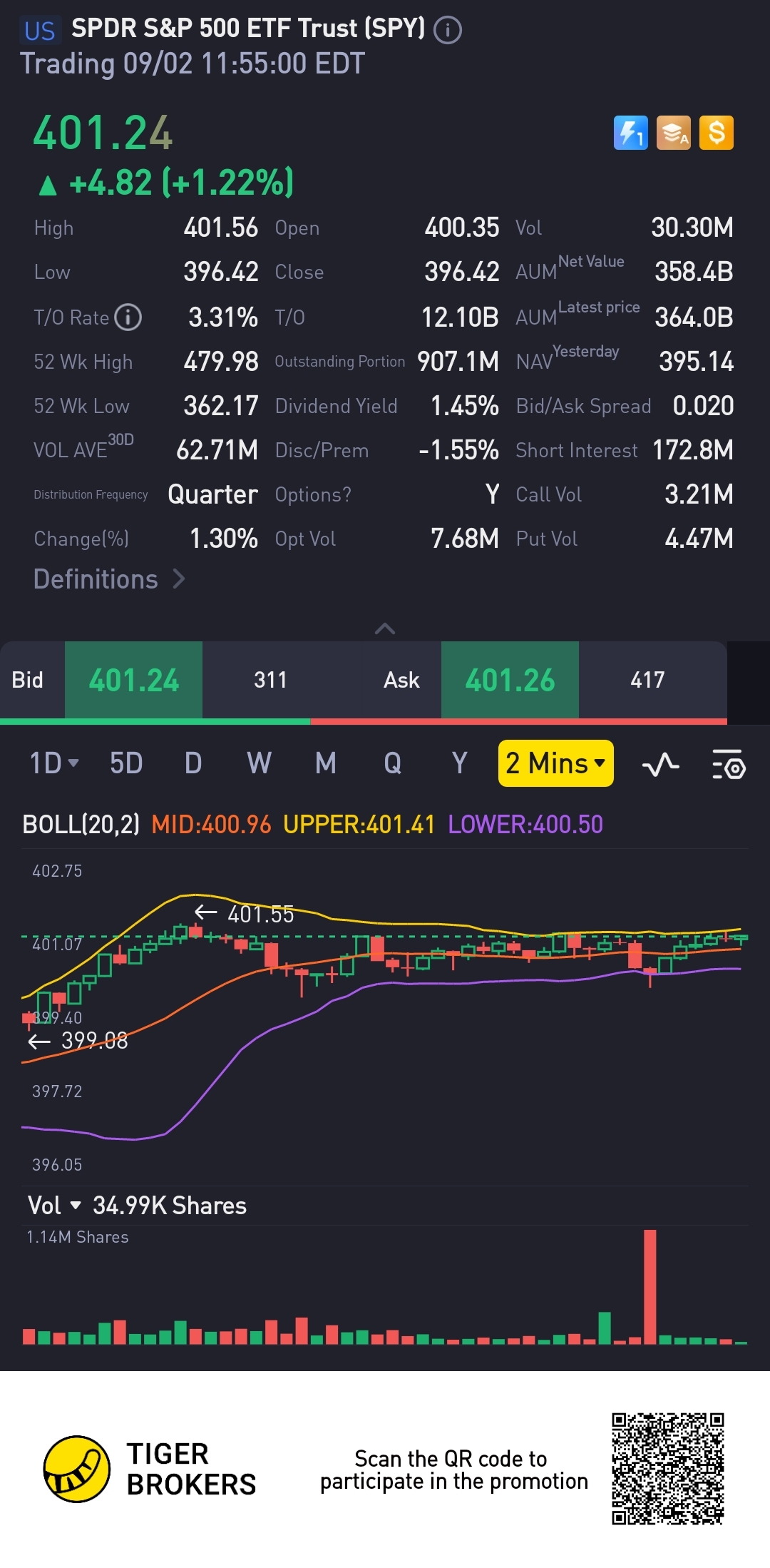This screenshot has height=1568, width=770.
Task: Tap the blue lightning bolt badge icon
Action: click(x=631, y=133)
